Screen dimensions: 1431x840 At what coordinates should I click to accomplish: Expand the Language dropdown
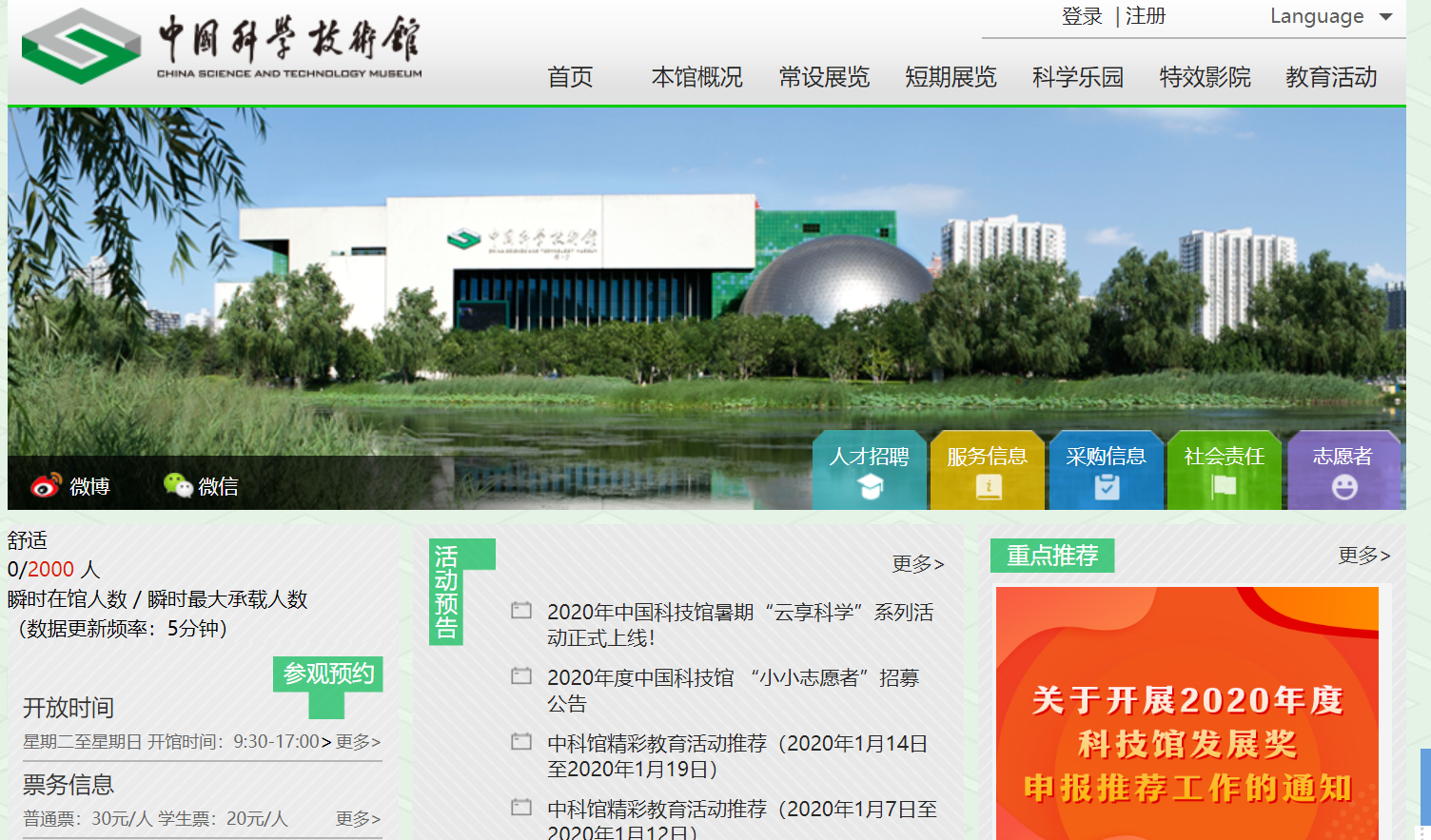coord(1330,16)
